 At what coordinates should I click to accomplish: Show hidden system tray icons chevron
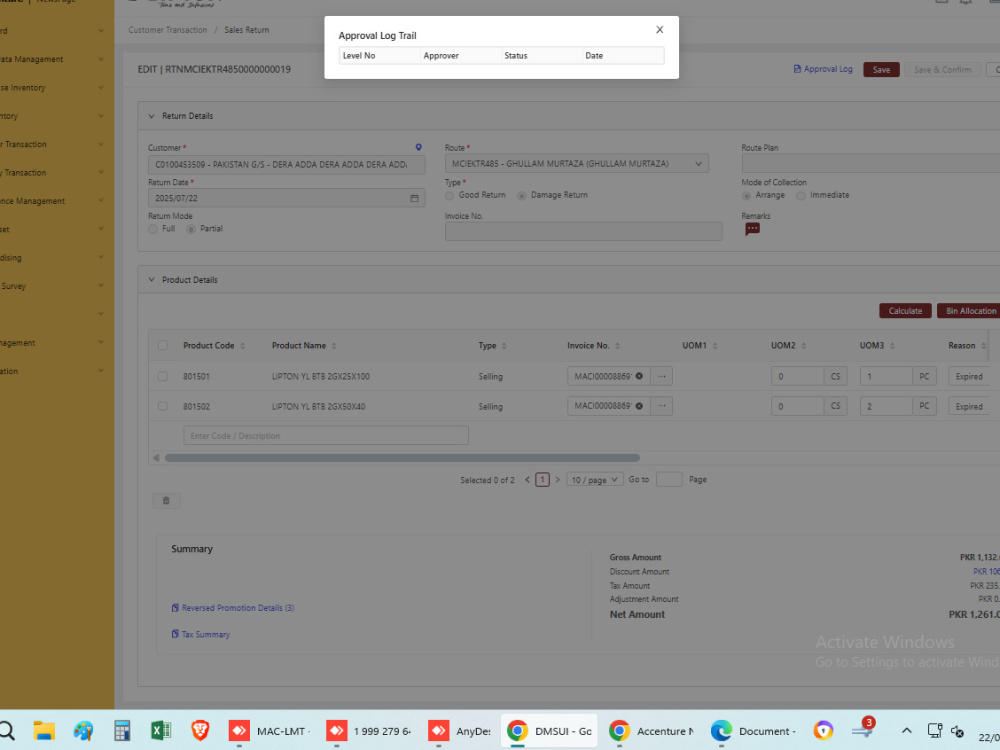pos(906,731)
